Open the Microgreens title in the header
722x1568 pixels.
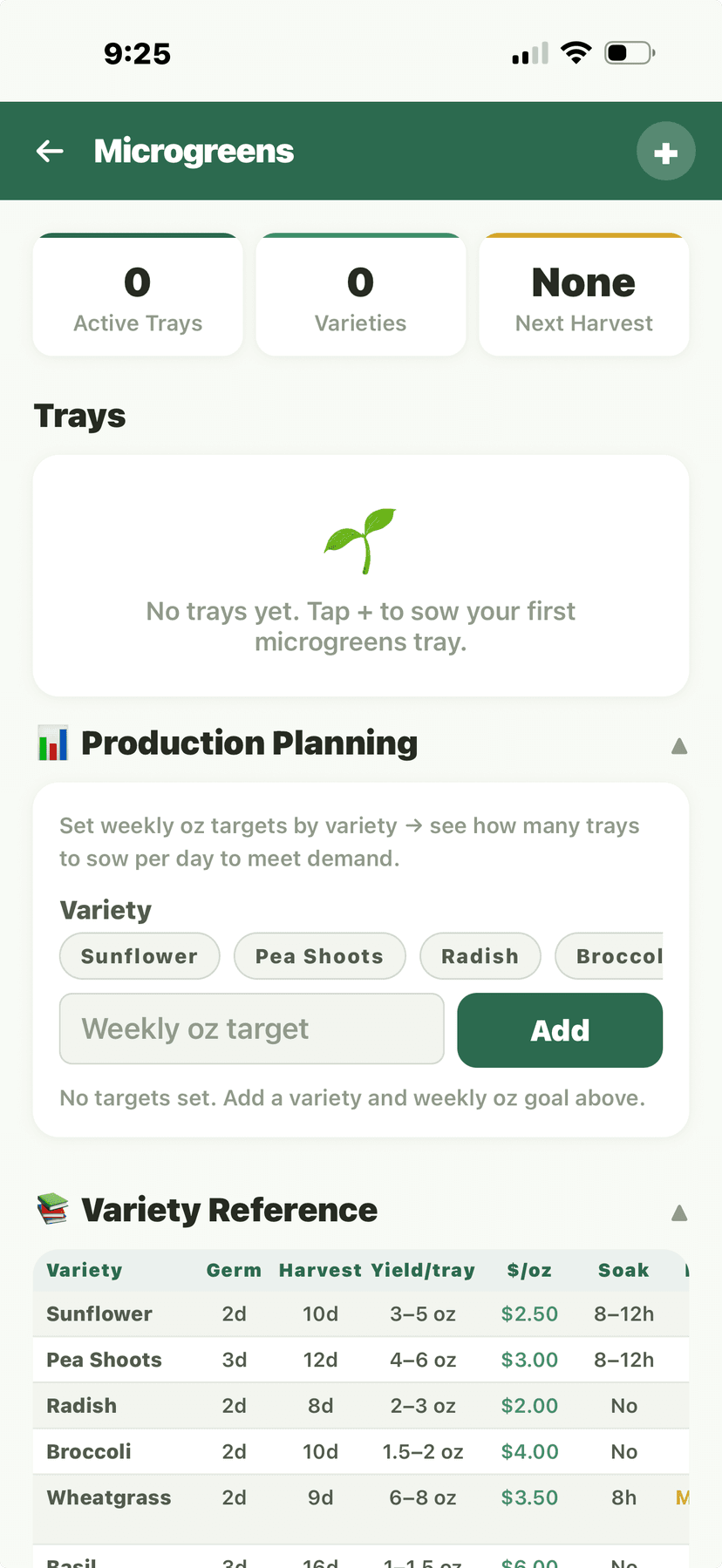(194, 151)
